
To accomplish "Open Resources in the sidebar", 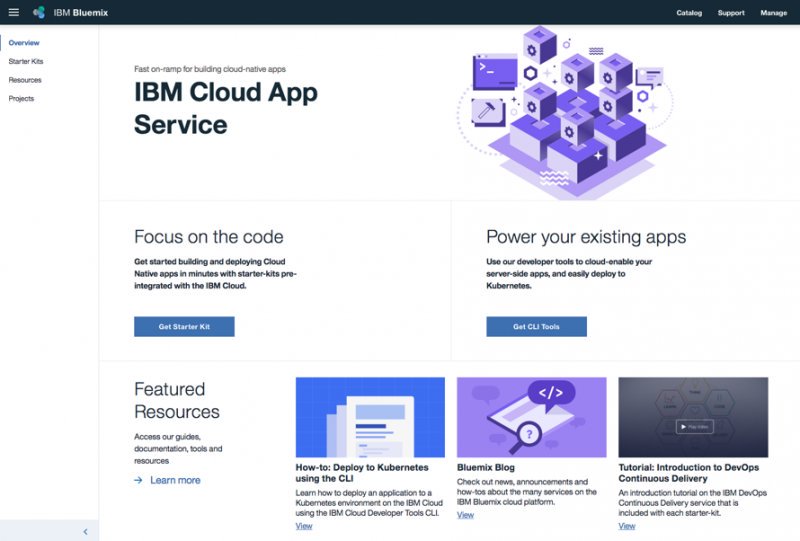I will [25, 80].
